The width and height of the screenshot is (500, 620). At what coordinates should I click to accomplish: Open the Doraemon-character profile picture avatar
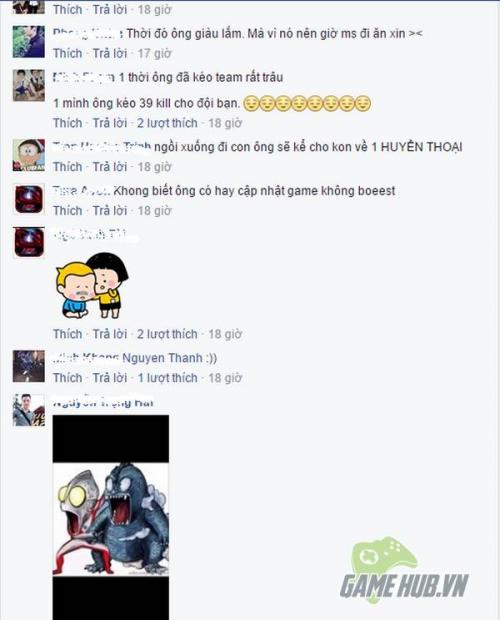pos(28,155)
